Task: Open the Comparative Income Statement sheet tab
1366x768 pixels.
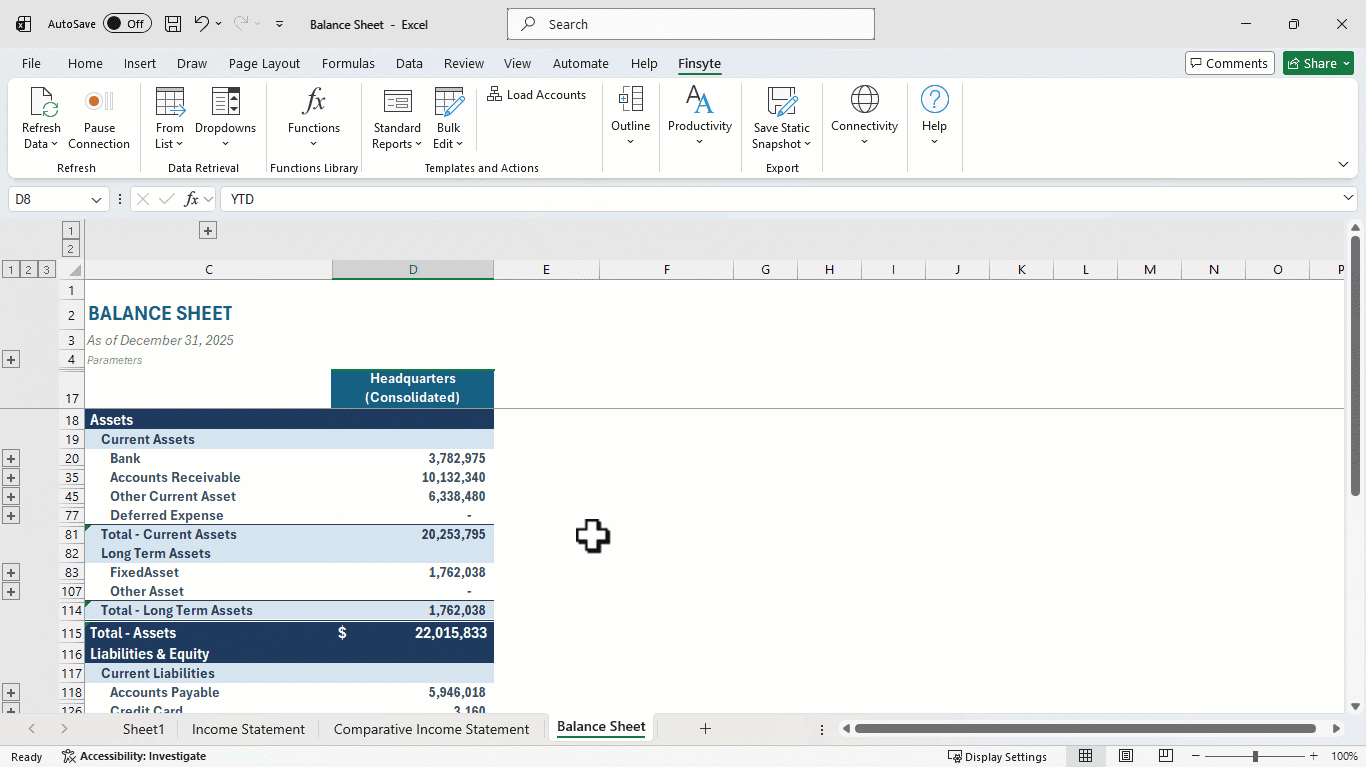Action: point(431,729)
